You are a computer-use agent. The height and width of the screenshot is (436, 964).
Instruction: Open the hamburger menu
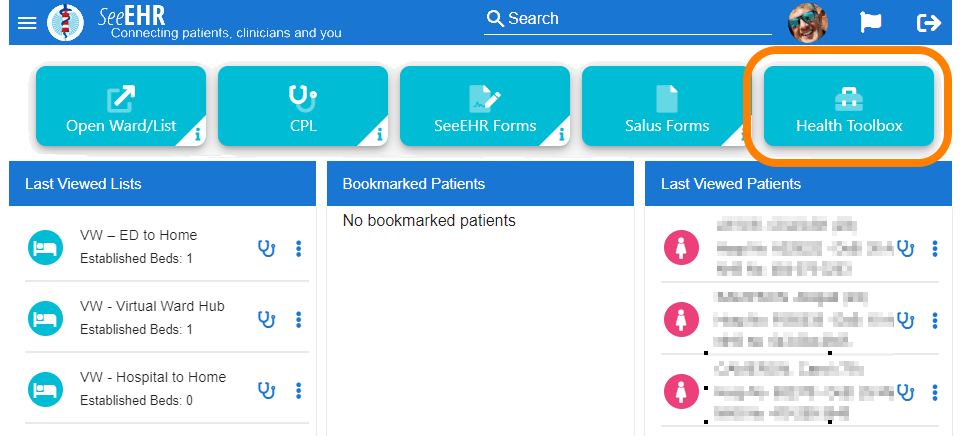click(x=27, y=22)
